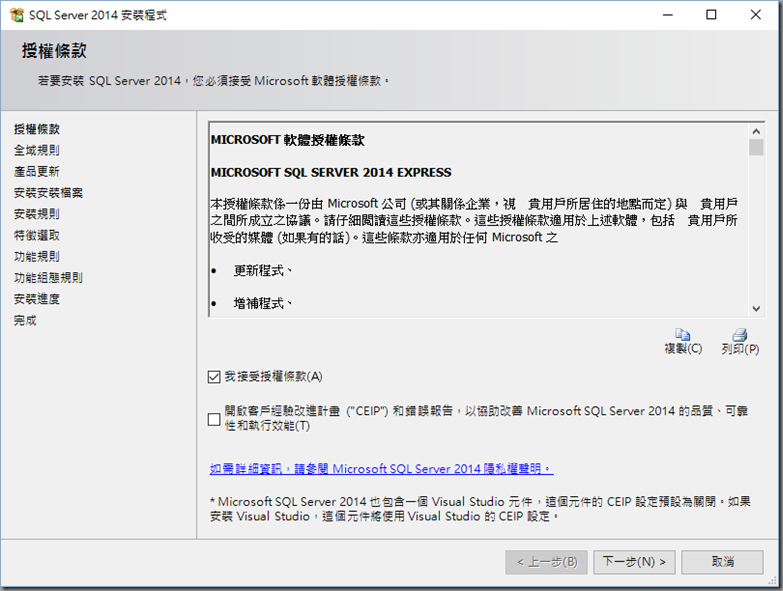This screenshot has height=591, width=783.
Task: Select the 功能組態規則 step in the sidebar
Action: click(48, 278)
